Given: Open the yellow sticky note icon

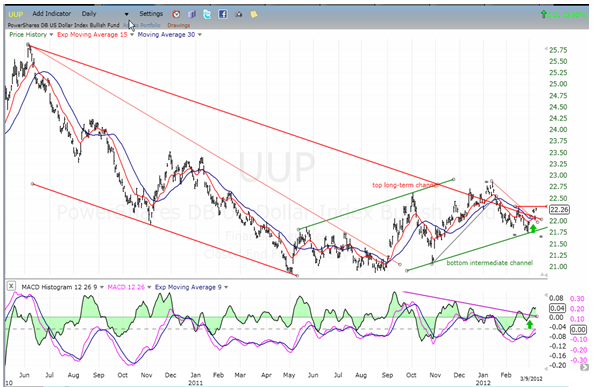Looking at the screenshot, I should pos(254,14).
